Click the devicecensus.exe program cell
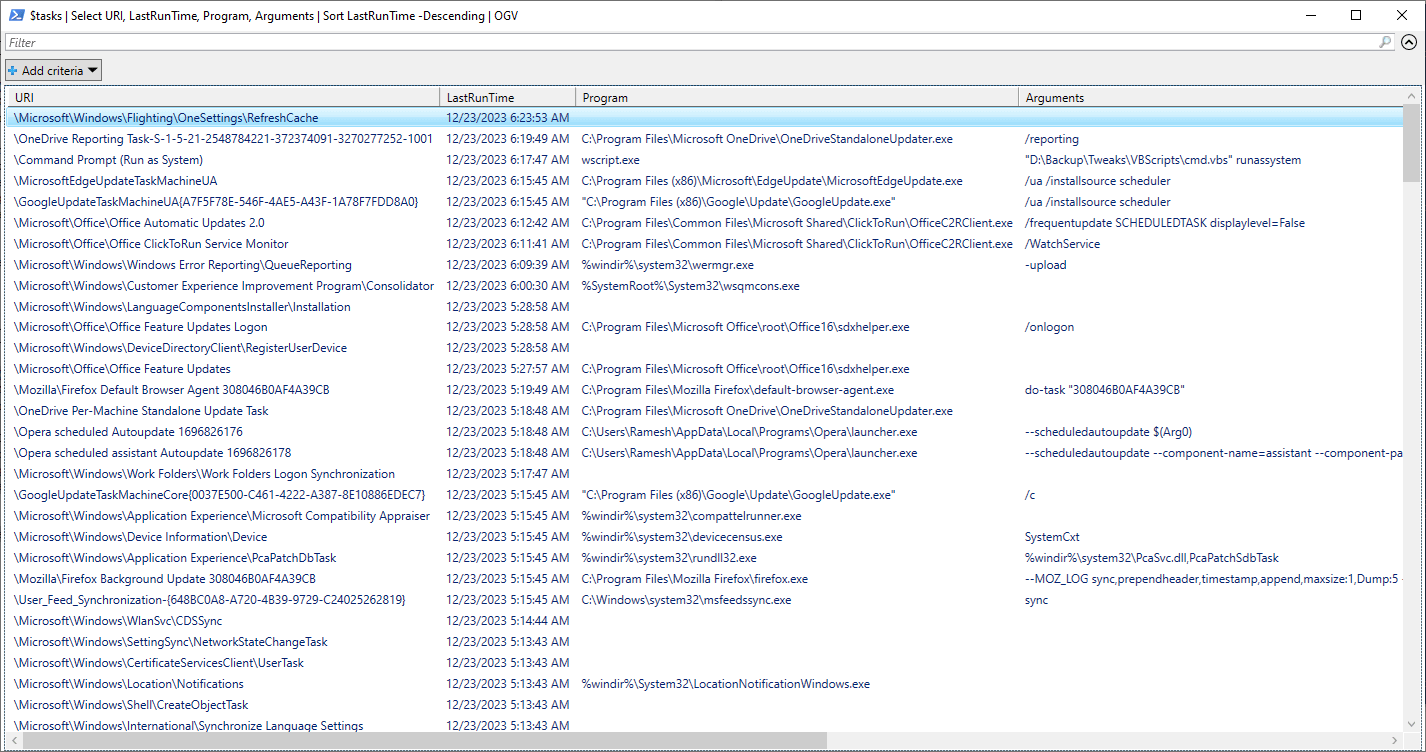1426x752 pixels. coord(682,537)
